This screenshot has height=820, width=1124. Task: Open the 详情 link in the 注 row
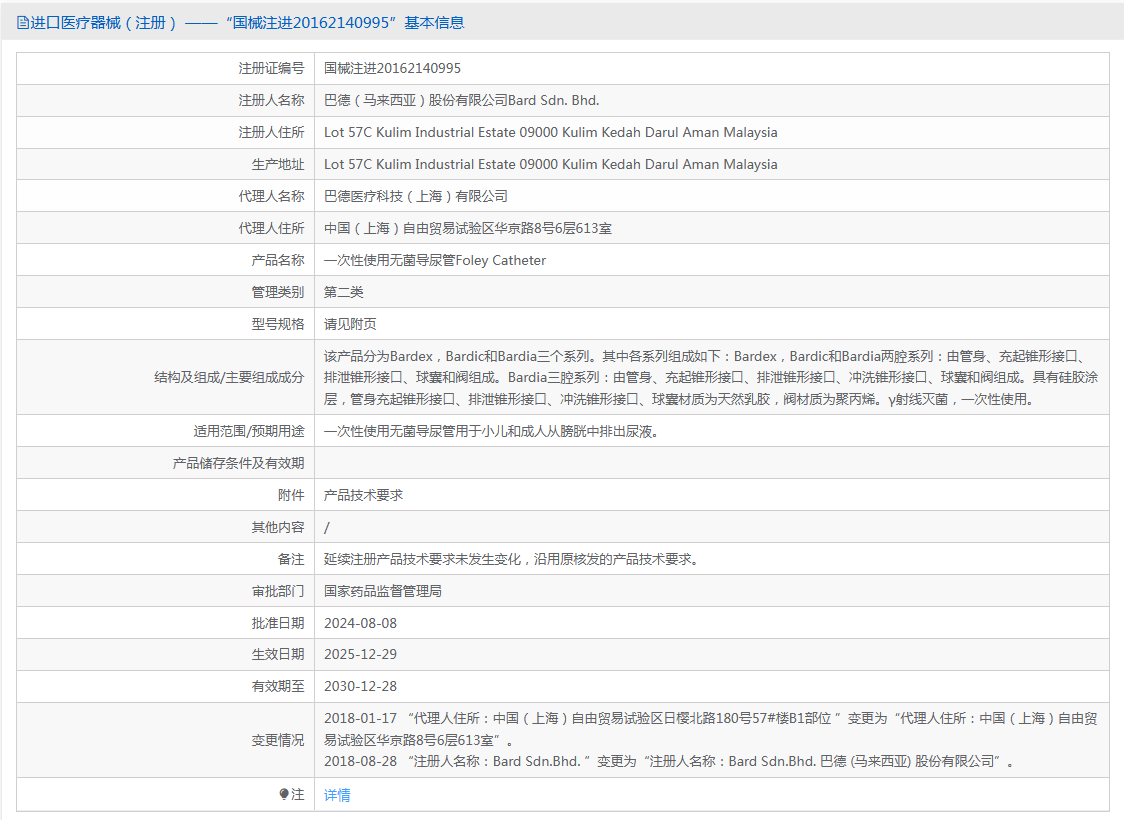[x=337, y=795]
